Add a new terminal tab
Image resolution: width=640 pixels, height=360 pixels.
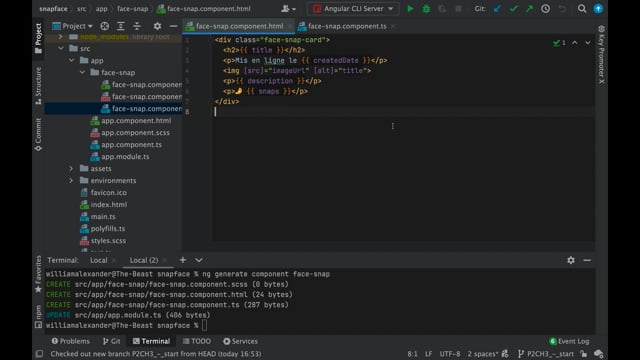182,260
